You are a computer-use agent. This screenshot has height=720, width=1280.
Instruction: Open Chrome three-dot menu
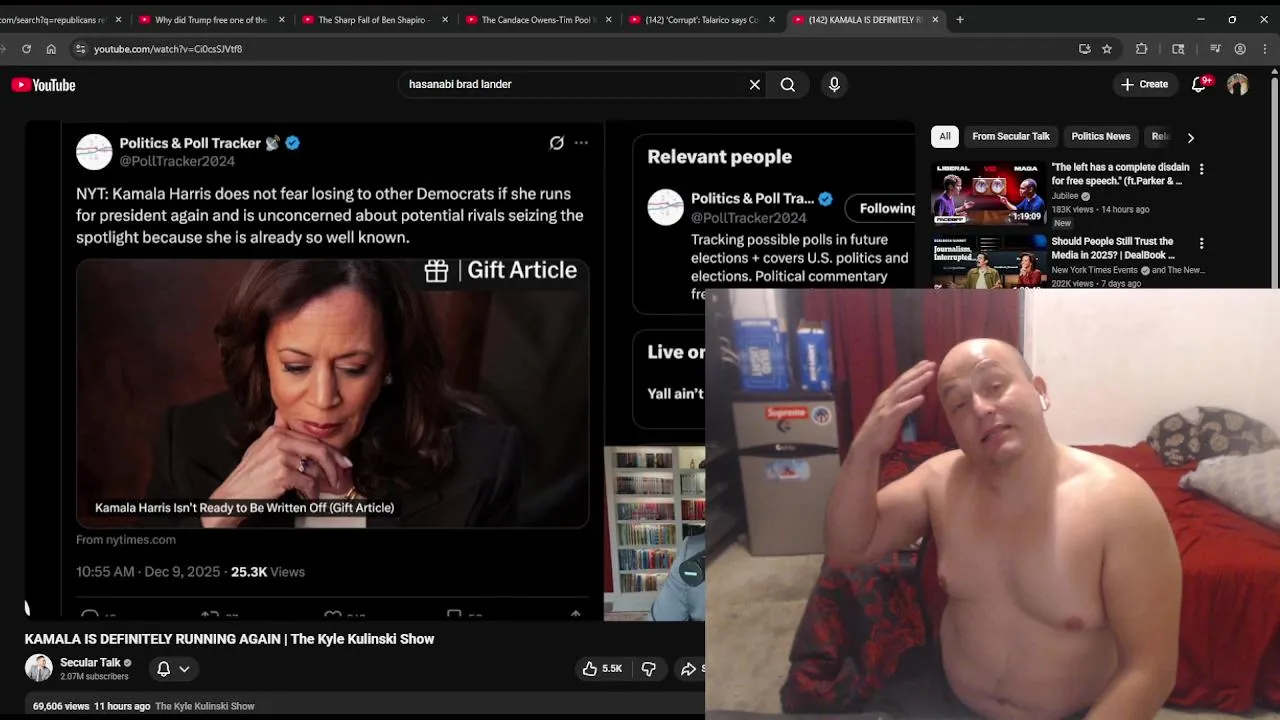coord(1264,49)
